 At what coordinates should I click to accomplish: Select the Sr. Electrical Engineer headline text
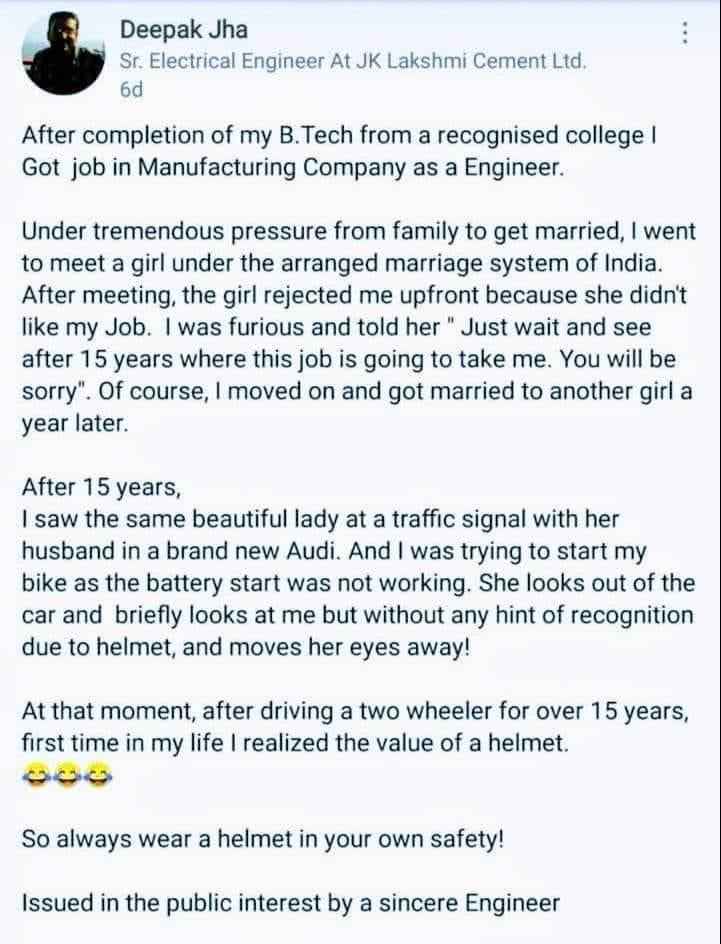click(353, 61)
